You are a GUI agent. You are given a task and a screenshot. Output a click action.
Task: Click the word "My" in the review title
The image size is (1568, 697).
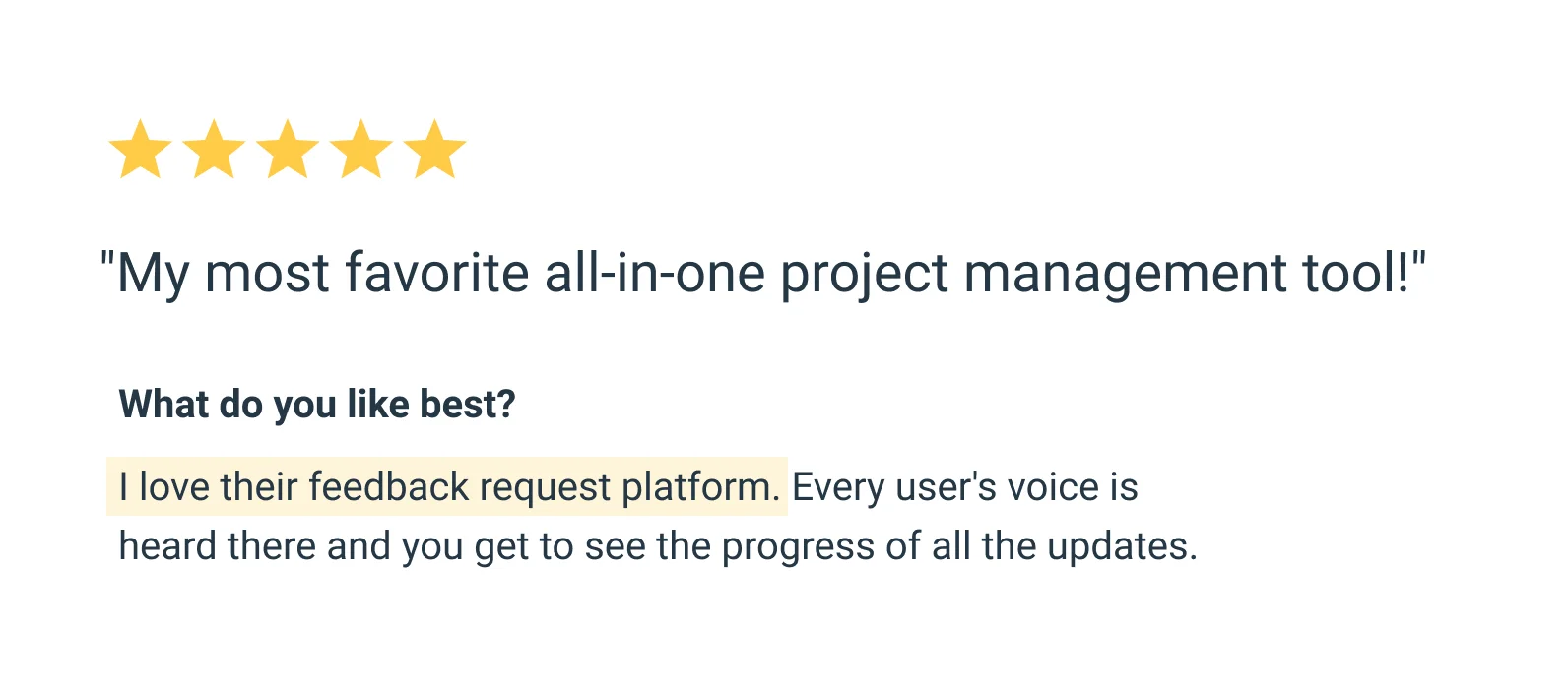point(152,273)
